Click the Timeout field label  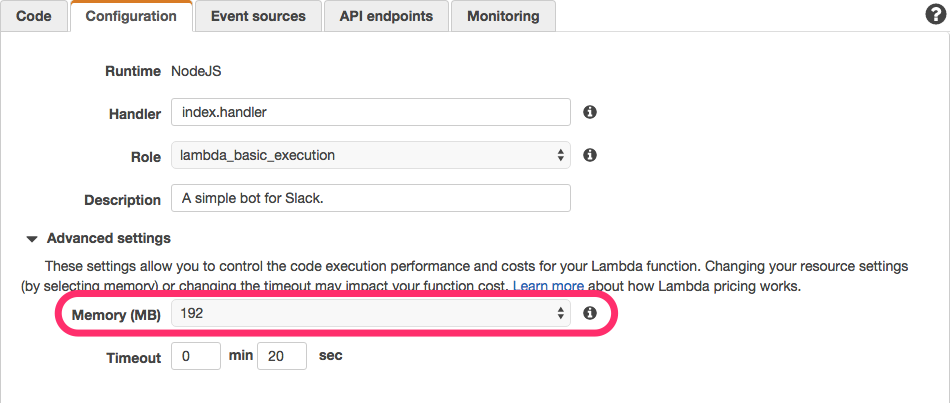134,357
